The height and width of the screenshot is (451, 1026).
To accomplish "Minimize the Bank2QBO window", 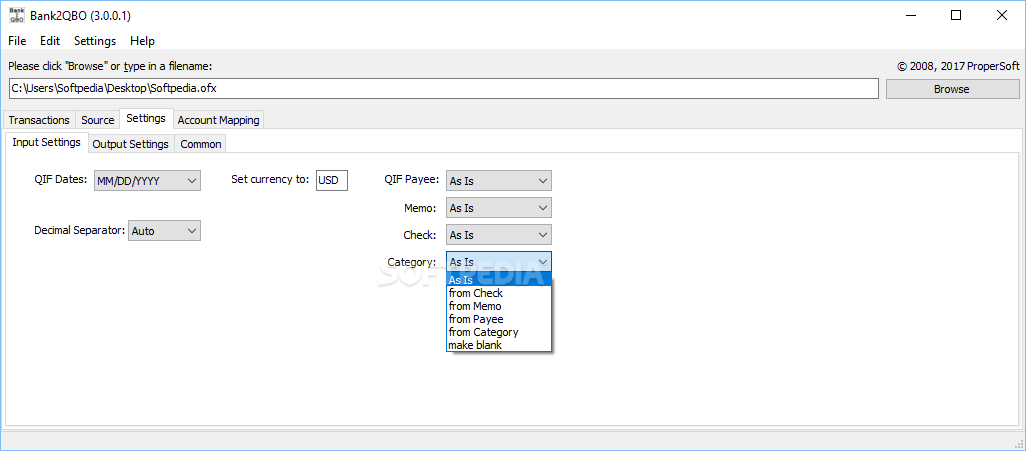I will pyautogui.click(x=911, y=16).
